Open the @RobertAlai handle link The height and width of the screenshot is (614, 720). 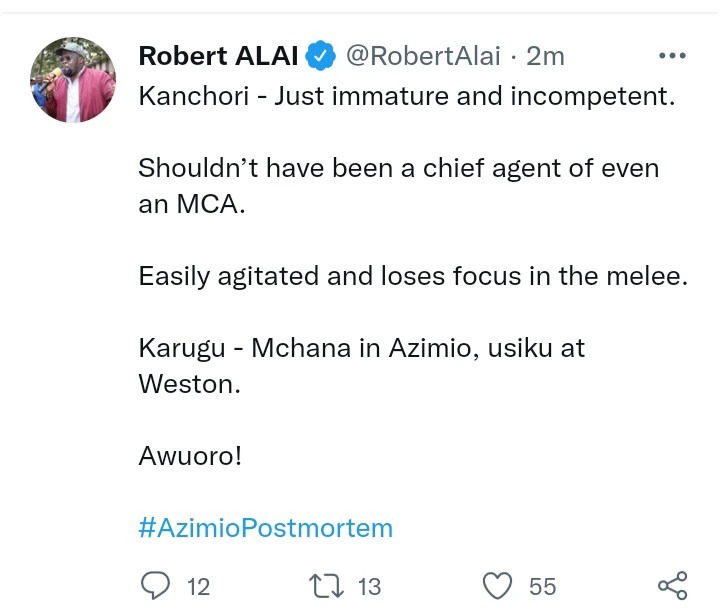[x=422, y=57]
